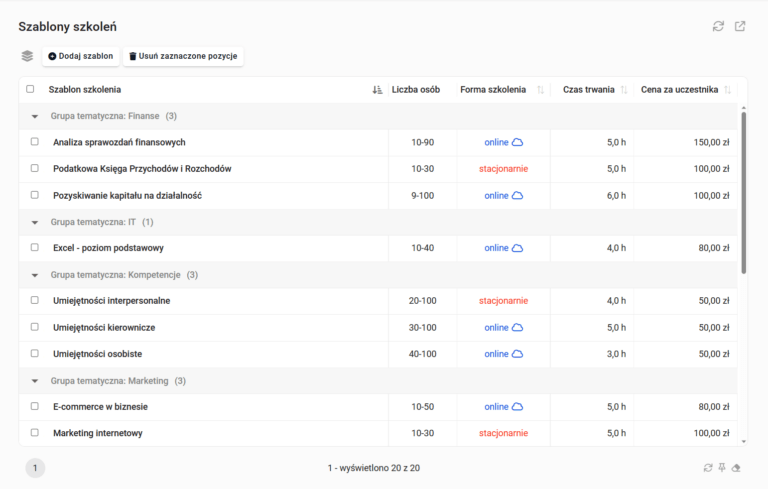
Task: Collapse the Grupa tematyczna: IT section
Action: tap(35, 222)
